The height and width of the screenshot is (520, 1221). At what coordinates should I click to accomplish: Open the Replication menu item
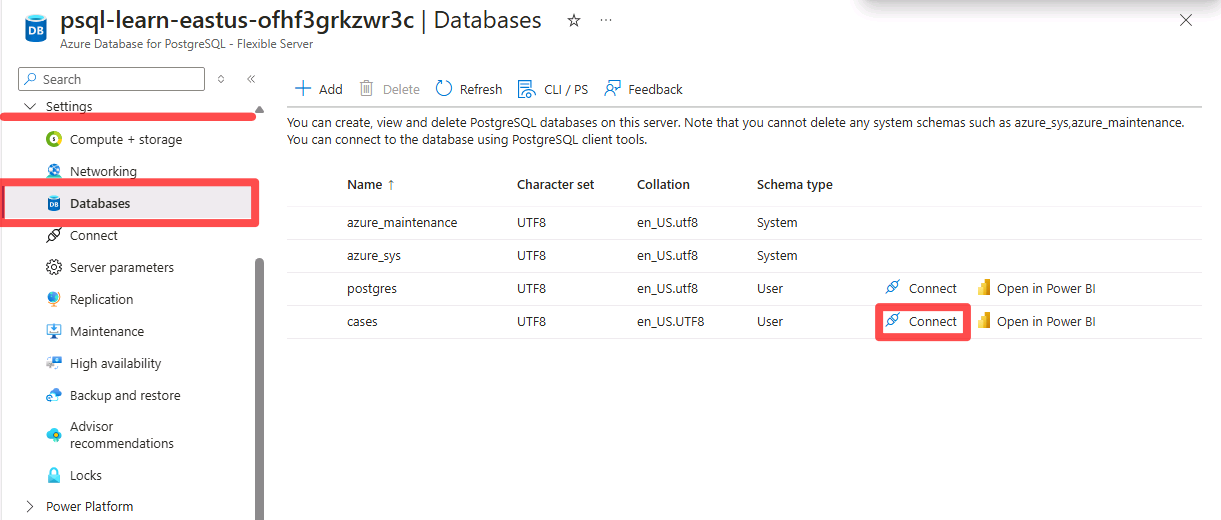click(x=101, y=299)
